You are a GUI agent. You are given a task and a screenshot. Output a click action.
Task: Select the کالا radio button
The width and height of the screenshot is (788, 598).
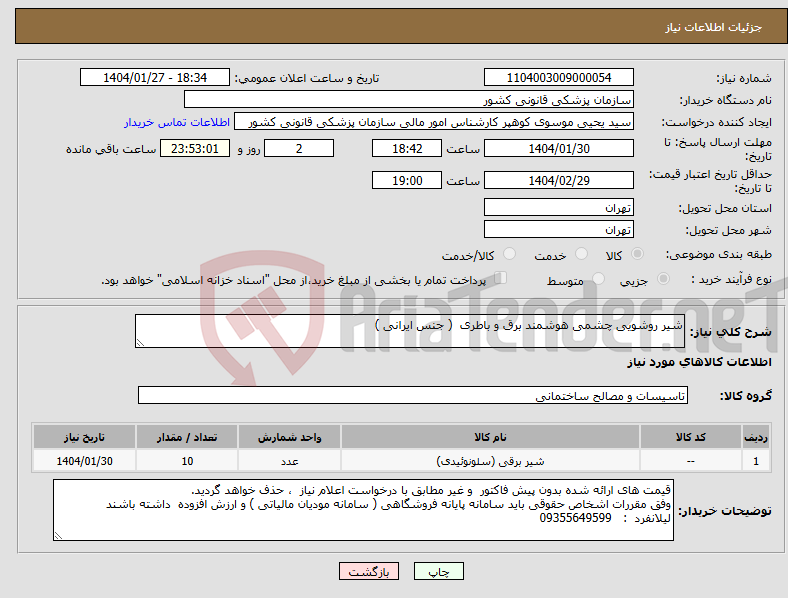click(x=637, y=254)
